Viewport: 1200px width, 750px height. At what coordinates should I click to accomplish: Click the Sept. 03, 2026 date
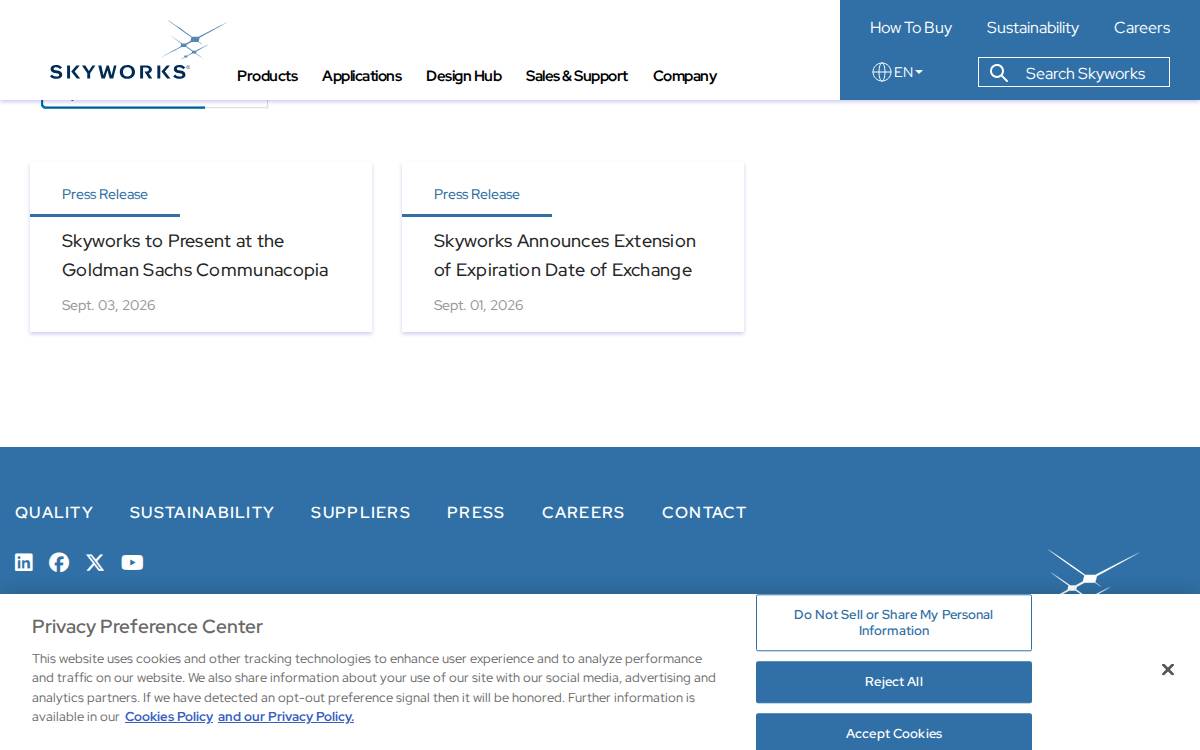(109, 305)
